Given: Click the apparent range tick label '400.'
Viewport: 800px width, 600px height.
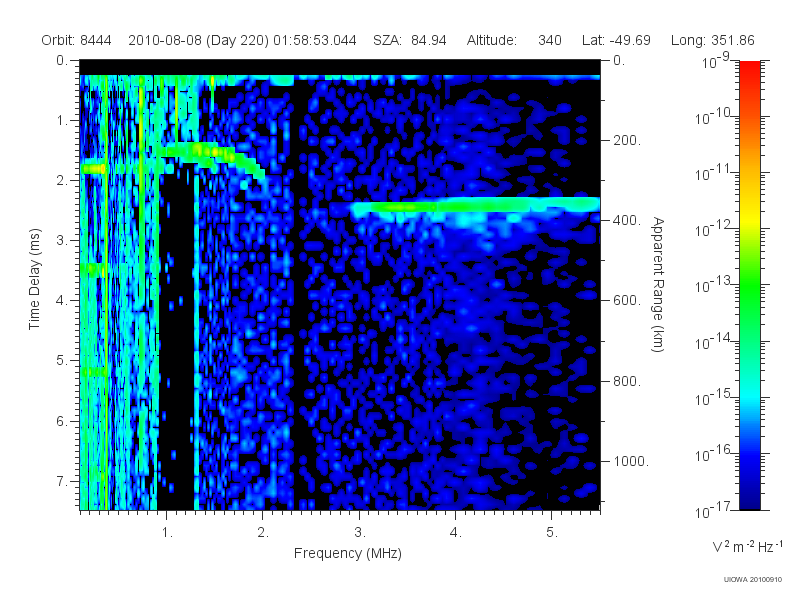Looking at the screenshot, I should click(627, 220).
